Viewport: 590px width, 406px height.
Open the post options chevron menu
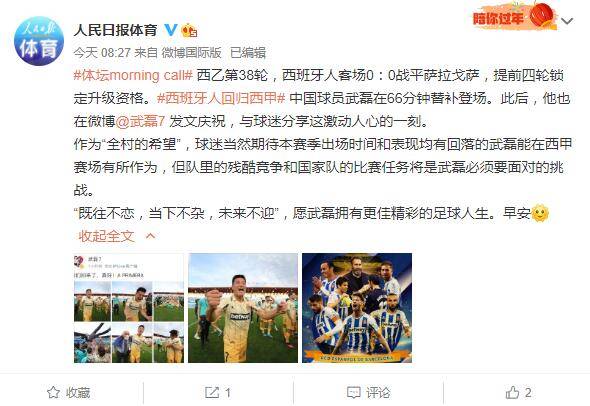pyautogui.click(x=567, y=21)
